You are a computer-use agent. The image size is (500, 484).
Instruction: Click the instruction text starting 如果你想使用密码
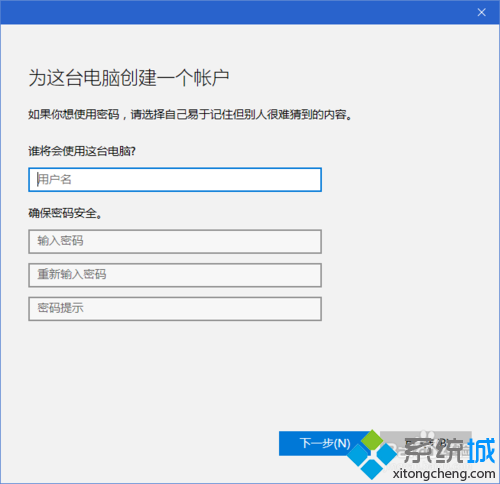pos(190,115)
